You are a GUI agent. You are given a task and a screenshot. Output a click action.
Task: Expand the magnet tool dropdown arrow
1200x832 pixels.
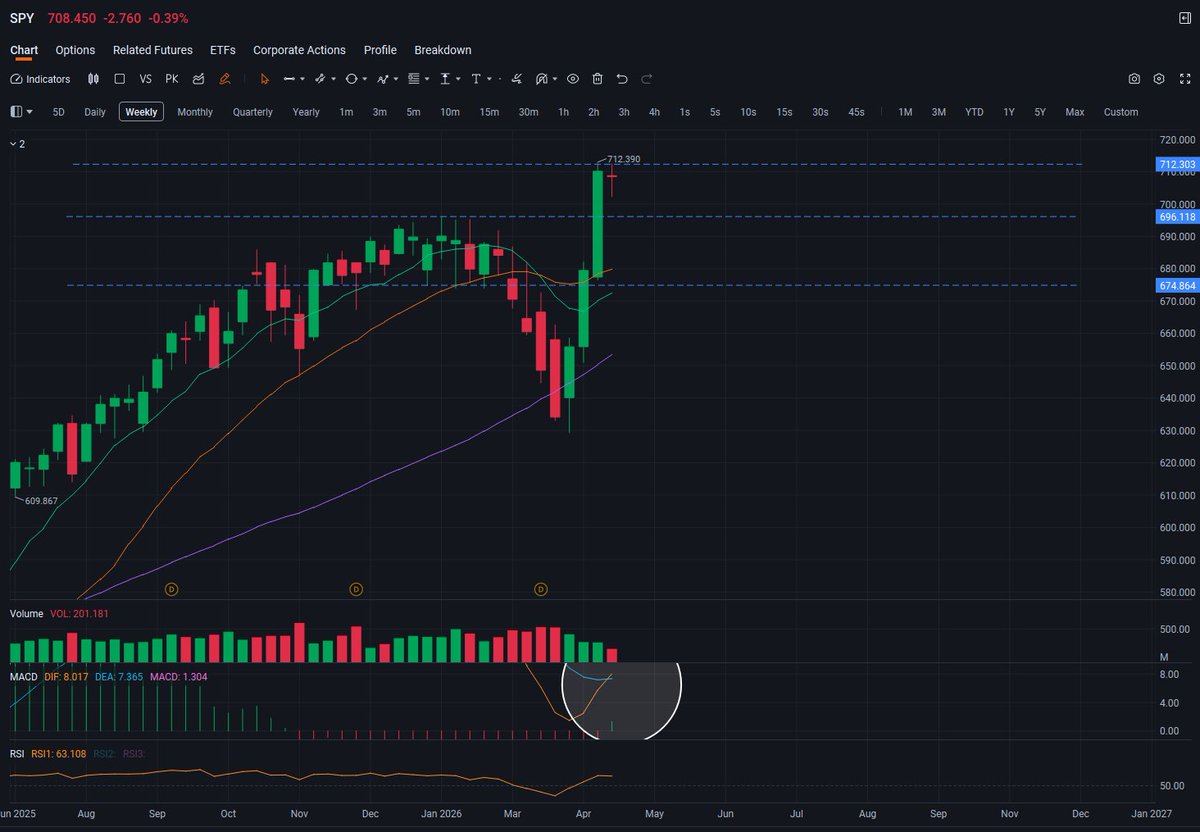(554, 79)
